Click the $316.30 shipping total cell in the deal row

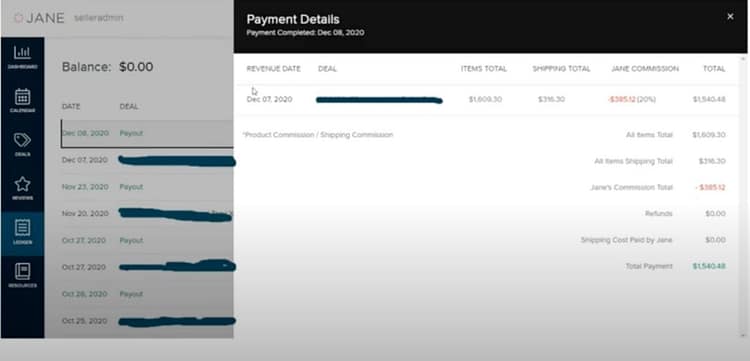pyautogui.click(x=551, y=99)
